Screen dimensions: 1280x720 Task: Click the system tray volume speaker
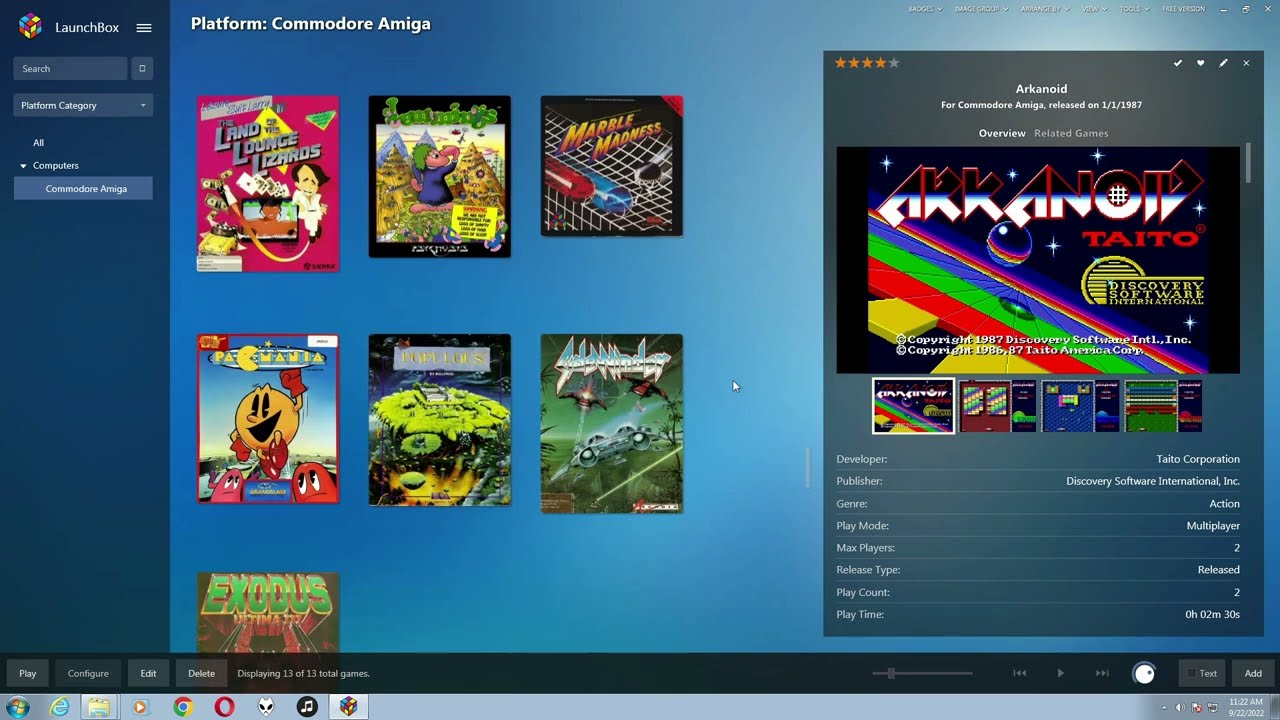1181,707
